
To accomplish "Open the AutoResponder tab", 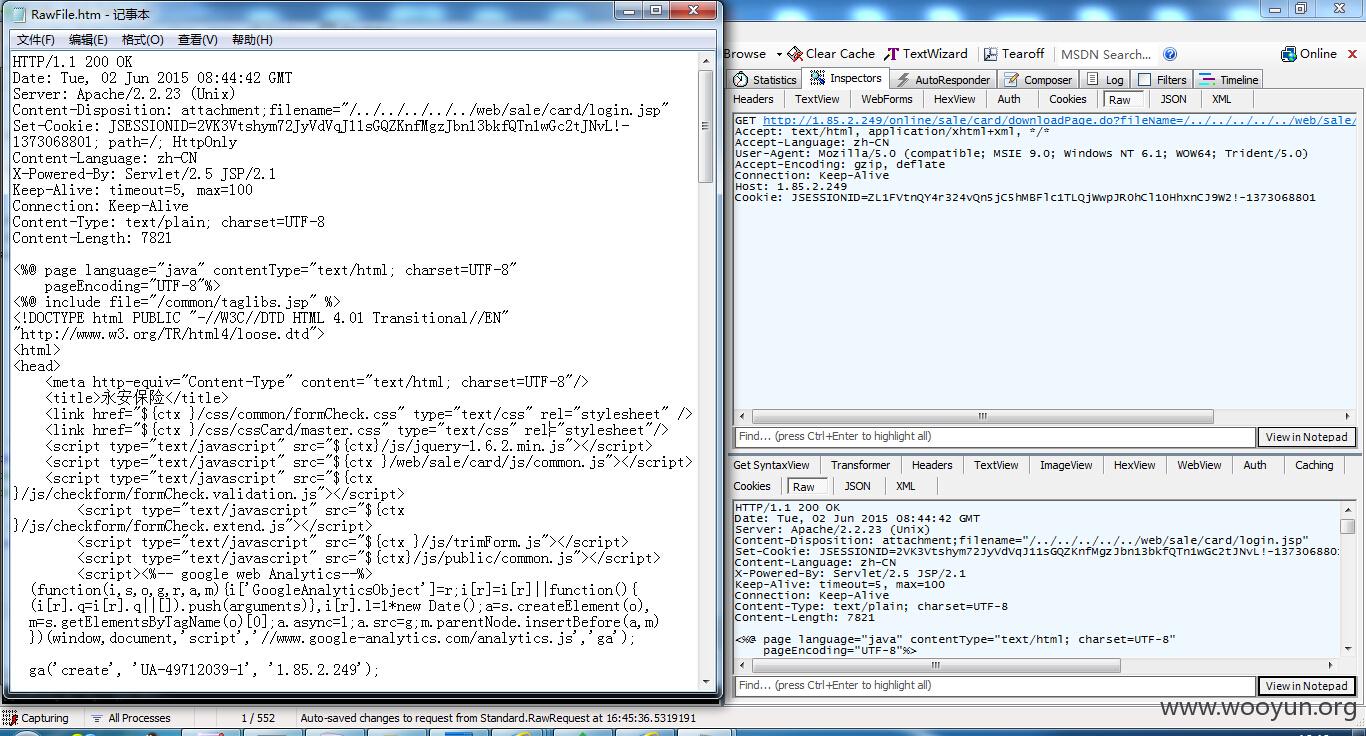I will click(x=942, y=80).
